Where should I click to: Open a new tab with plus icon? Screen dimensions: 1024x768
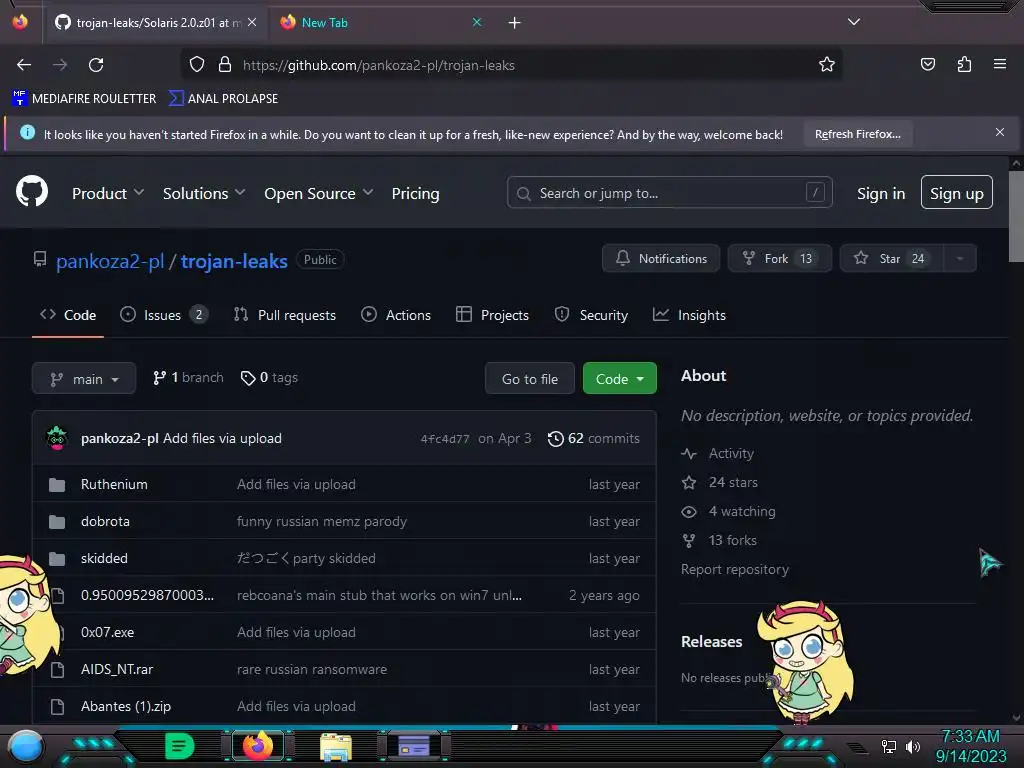tap(515, 23)
